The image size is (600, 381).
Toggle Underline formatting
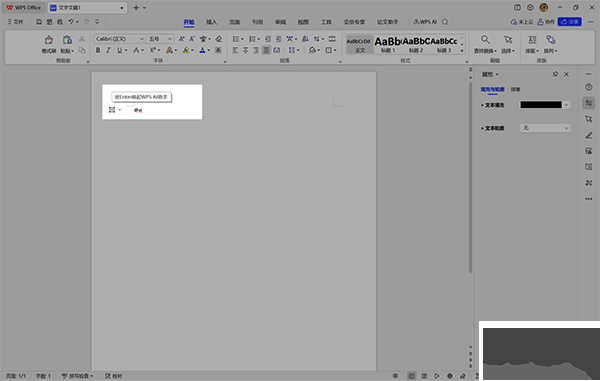[x=120, y=50]
